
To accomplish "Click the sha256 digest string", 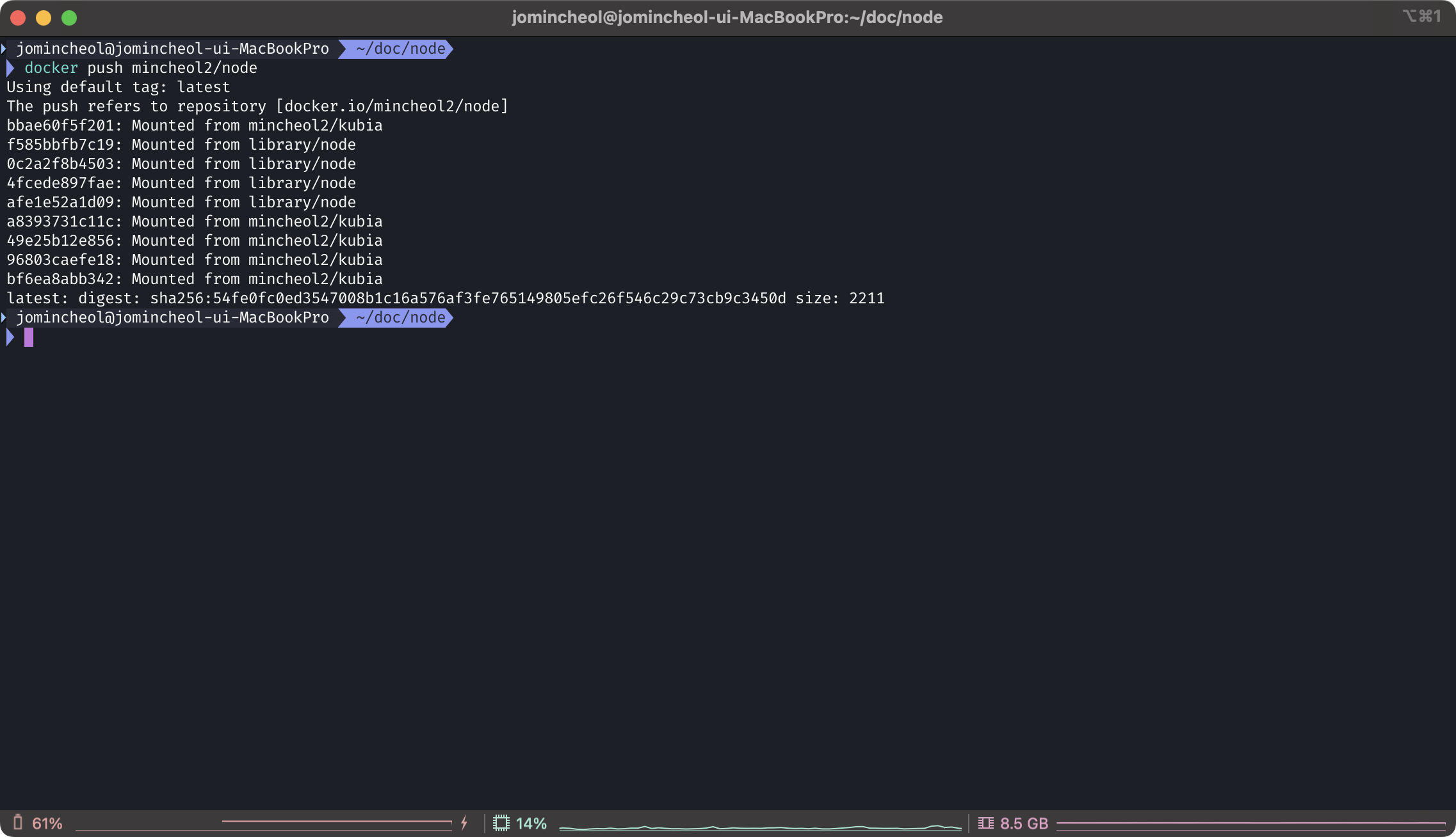I will pos(467,298).
